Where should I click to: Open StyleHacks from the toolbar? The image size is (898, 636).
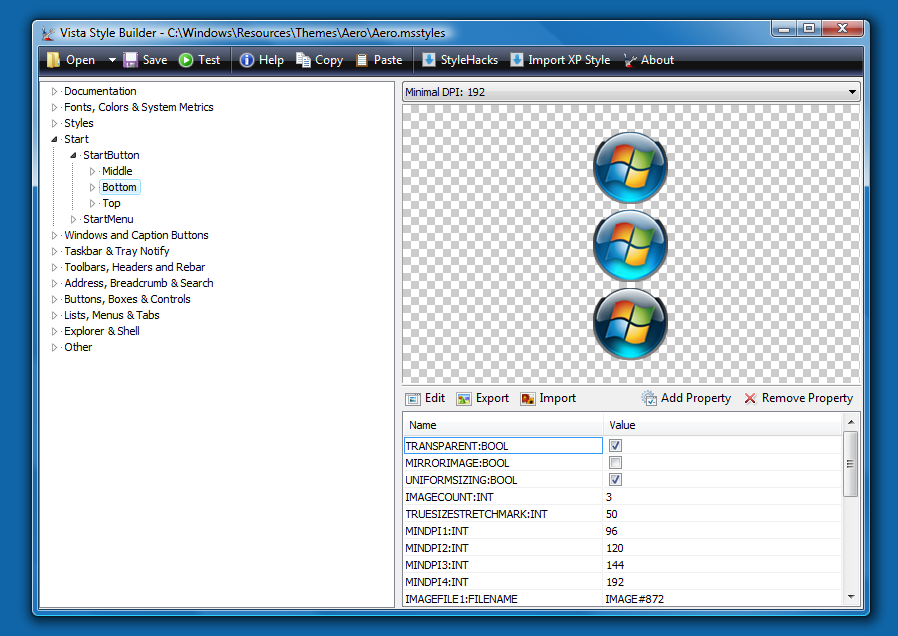[x=429, y=60]
